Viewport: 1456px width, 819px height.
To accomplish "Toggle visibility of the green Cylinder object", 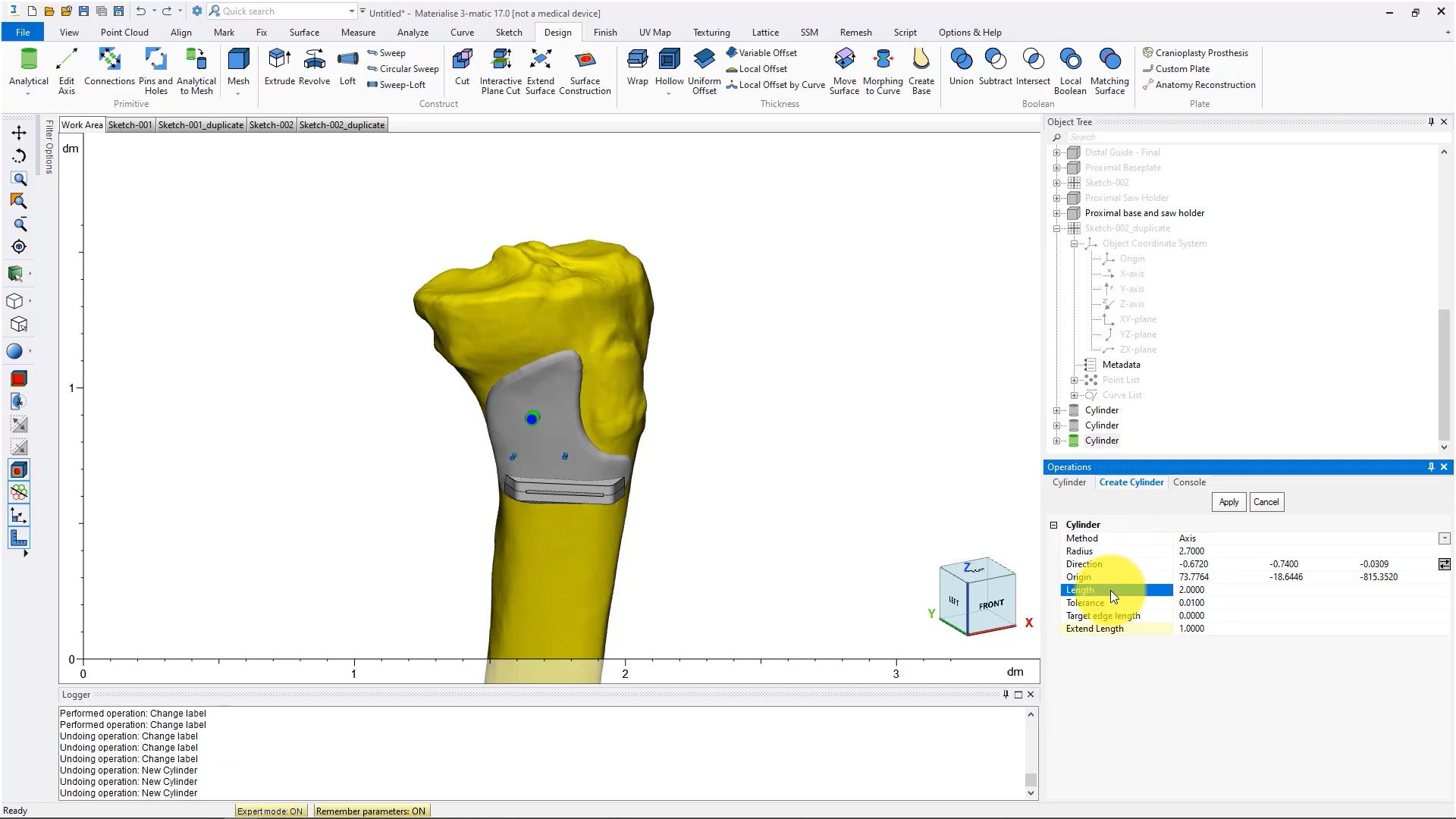I will [x=1073, y=441].
